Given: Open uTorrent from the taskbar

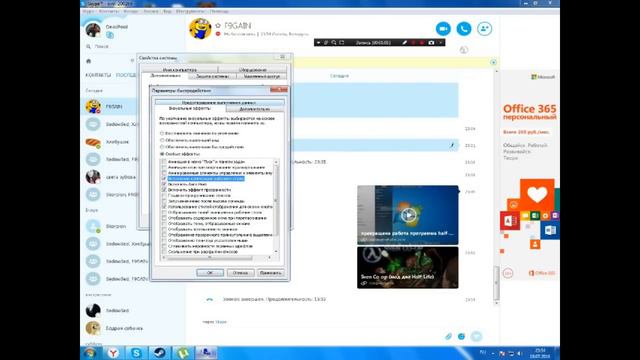Looking at the screenshot, I should [x=183, y=353].
